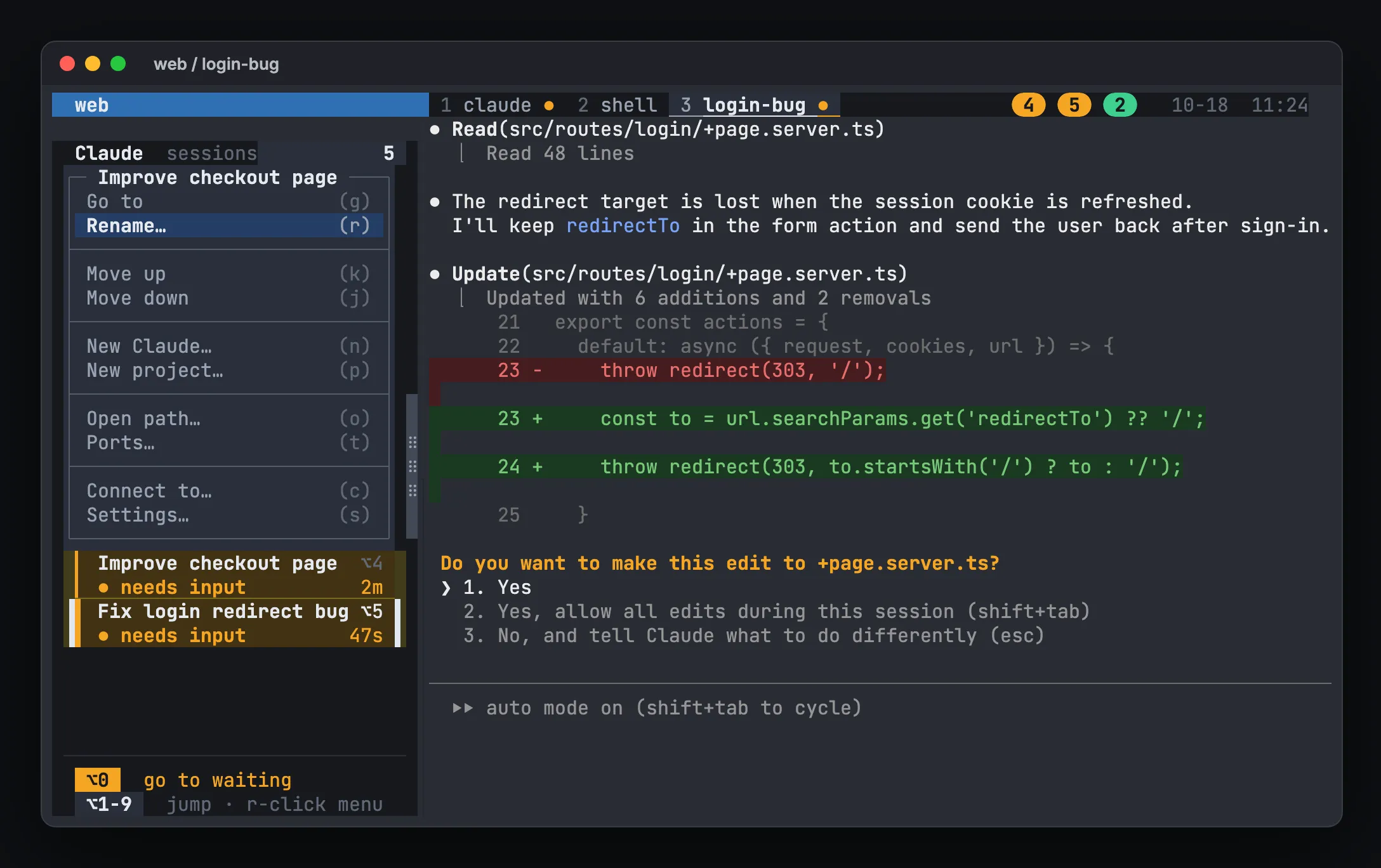Viewport: 1381px width, 868px height.
Task: Click the removed line 23 throw redirect
Action: (657, 370)
